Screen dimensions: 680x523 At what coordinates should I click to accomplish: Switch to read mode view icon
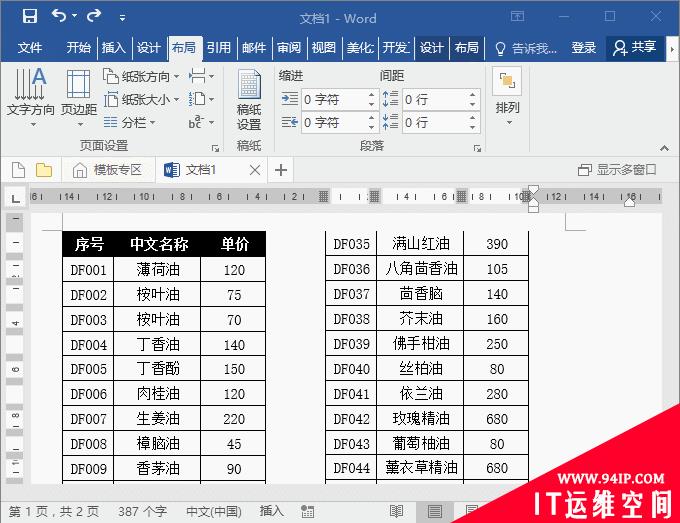coord(396,512)
